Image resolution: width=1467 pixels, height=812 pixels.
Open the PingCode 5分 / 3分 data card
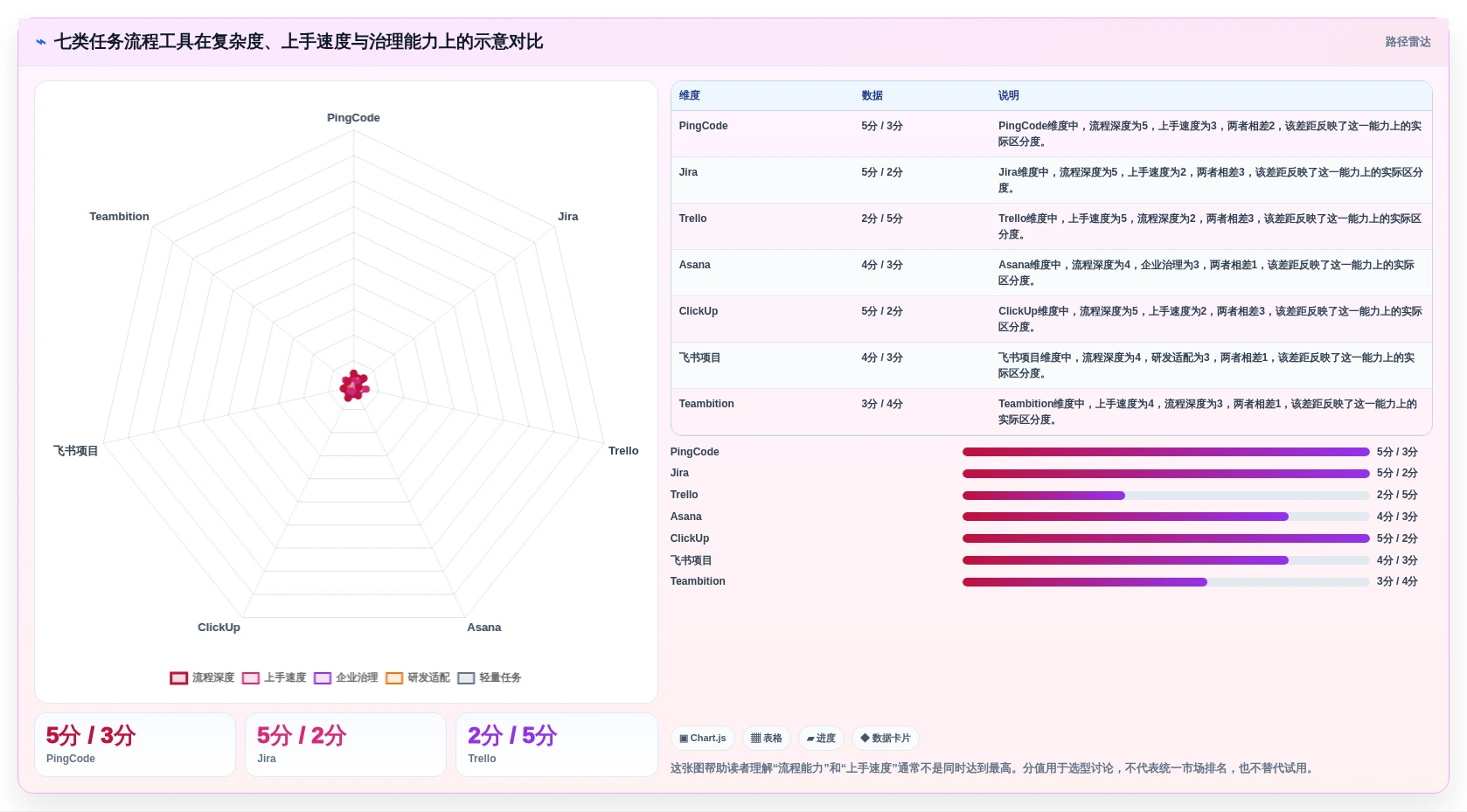[x=135, y=745]
